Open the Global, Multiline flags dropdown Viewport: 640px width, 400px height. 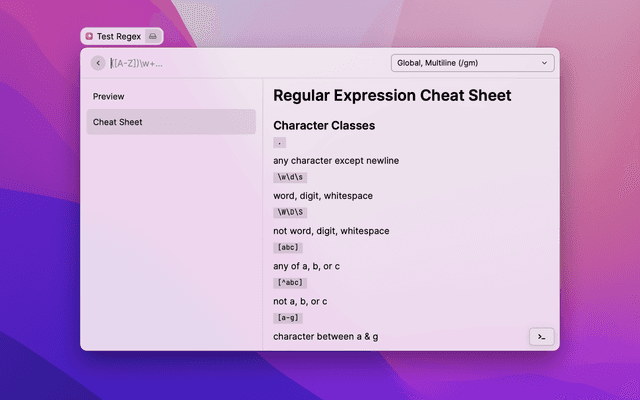[x=473, y=63]
